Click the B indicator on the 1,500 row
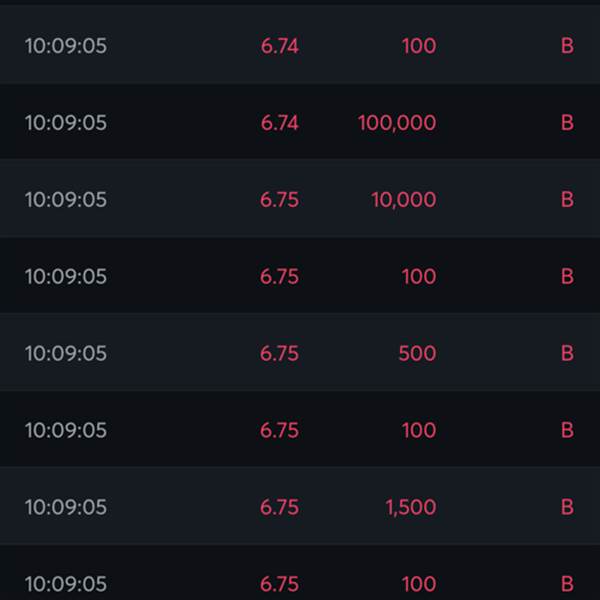 pyautogui.click(x=567, y=507)
